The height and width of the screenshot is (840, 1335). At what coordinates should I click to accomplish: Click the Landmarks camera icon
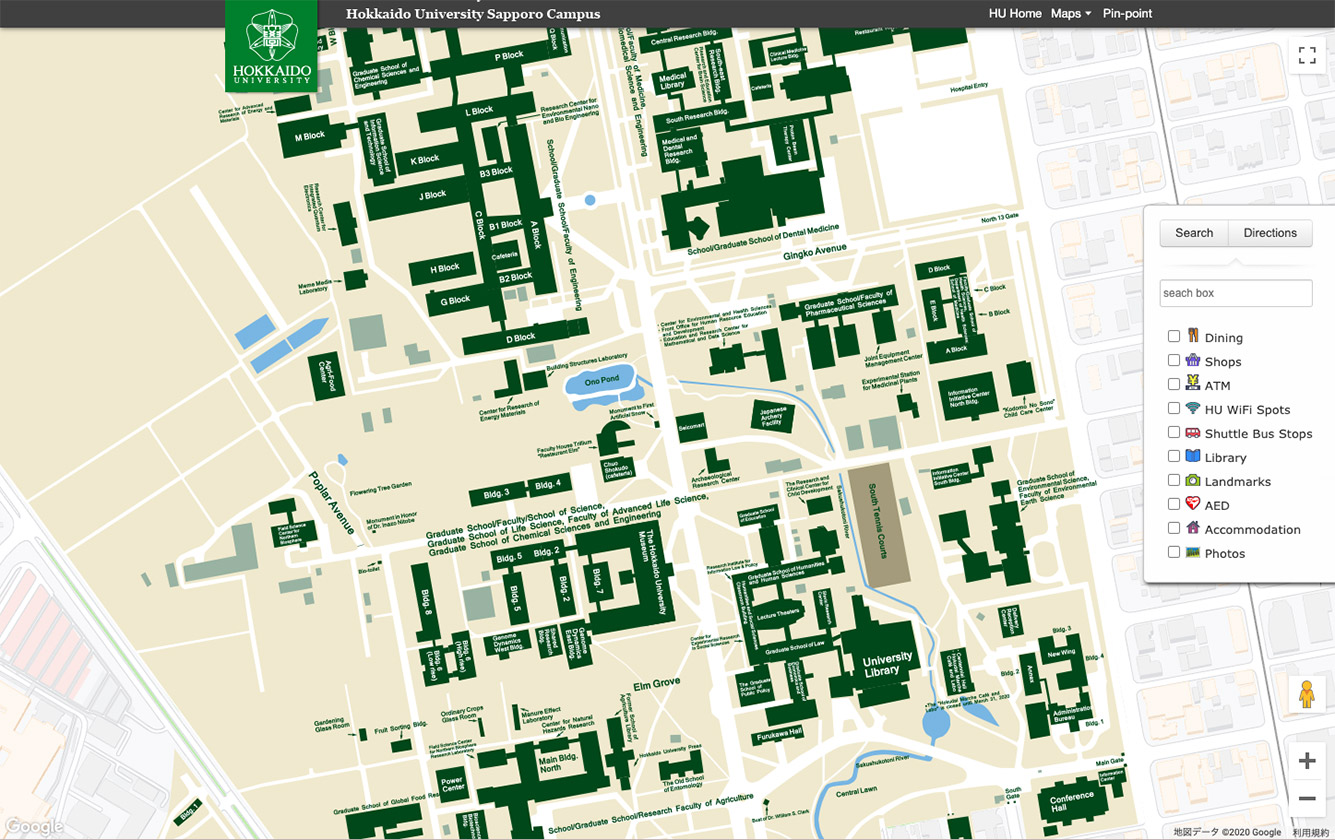click(x=1192, y=480)
